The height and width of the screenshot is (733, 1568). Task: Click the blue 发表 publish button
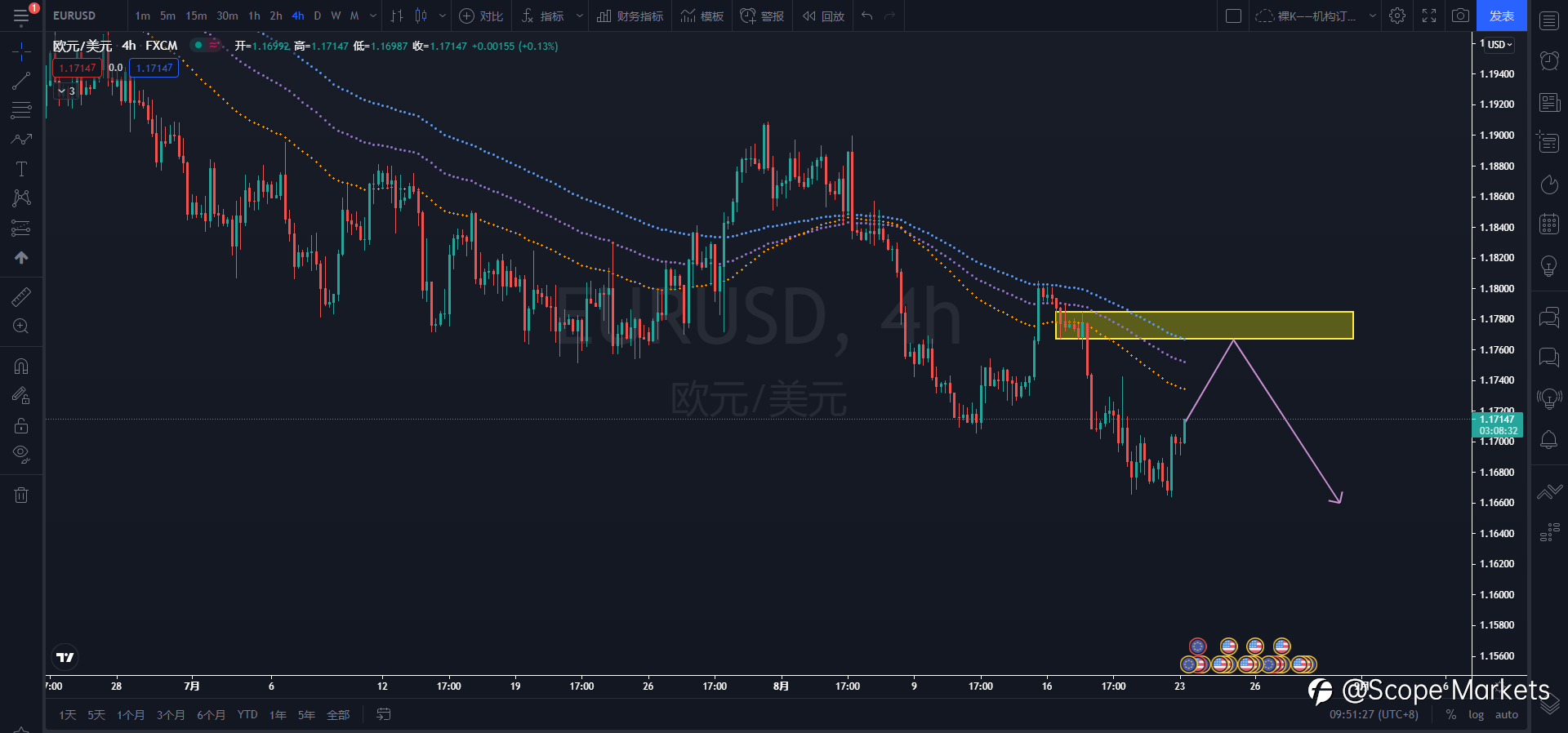tap(1502, 16)
